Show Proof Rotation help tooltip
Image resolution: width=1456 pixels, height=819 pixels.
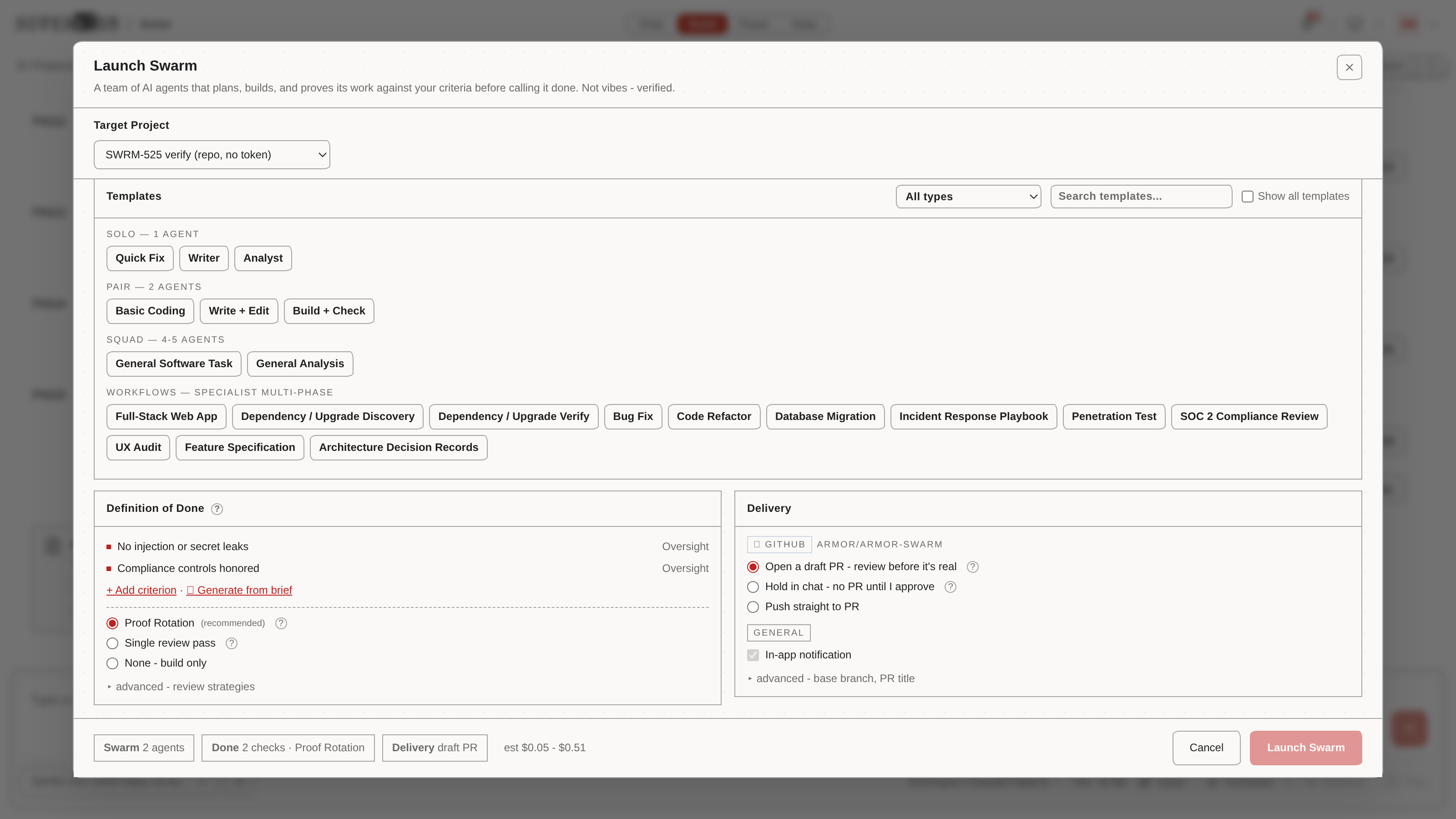click(x=281, y=623)
